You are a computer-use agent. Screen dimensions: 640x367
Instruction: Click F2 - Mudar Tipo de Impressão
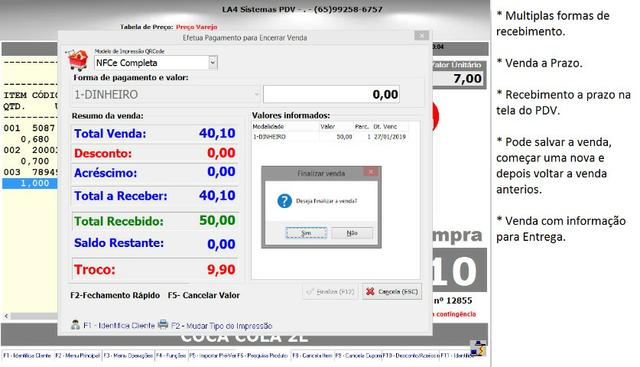point(222,326)
